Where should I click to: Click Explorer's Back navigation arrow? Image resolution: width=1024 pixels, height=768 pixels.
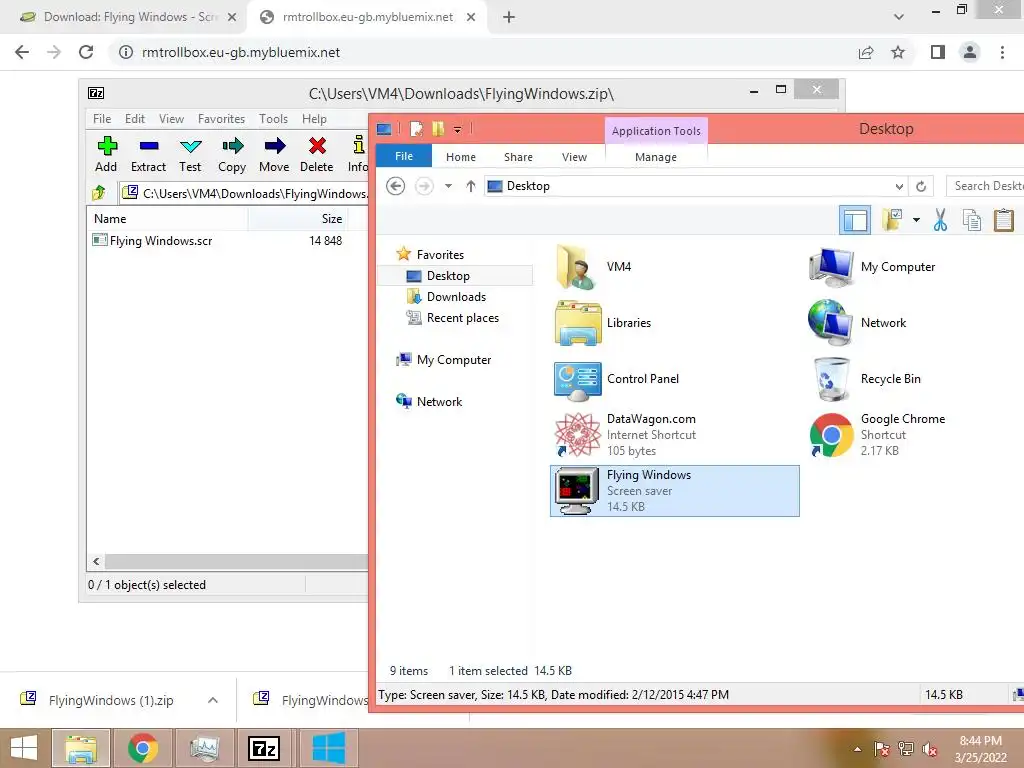[395, 186]
